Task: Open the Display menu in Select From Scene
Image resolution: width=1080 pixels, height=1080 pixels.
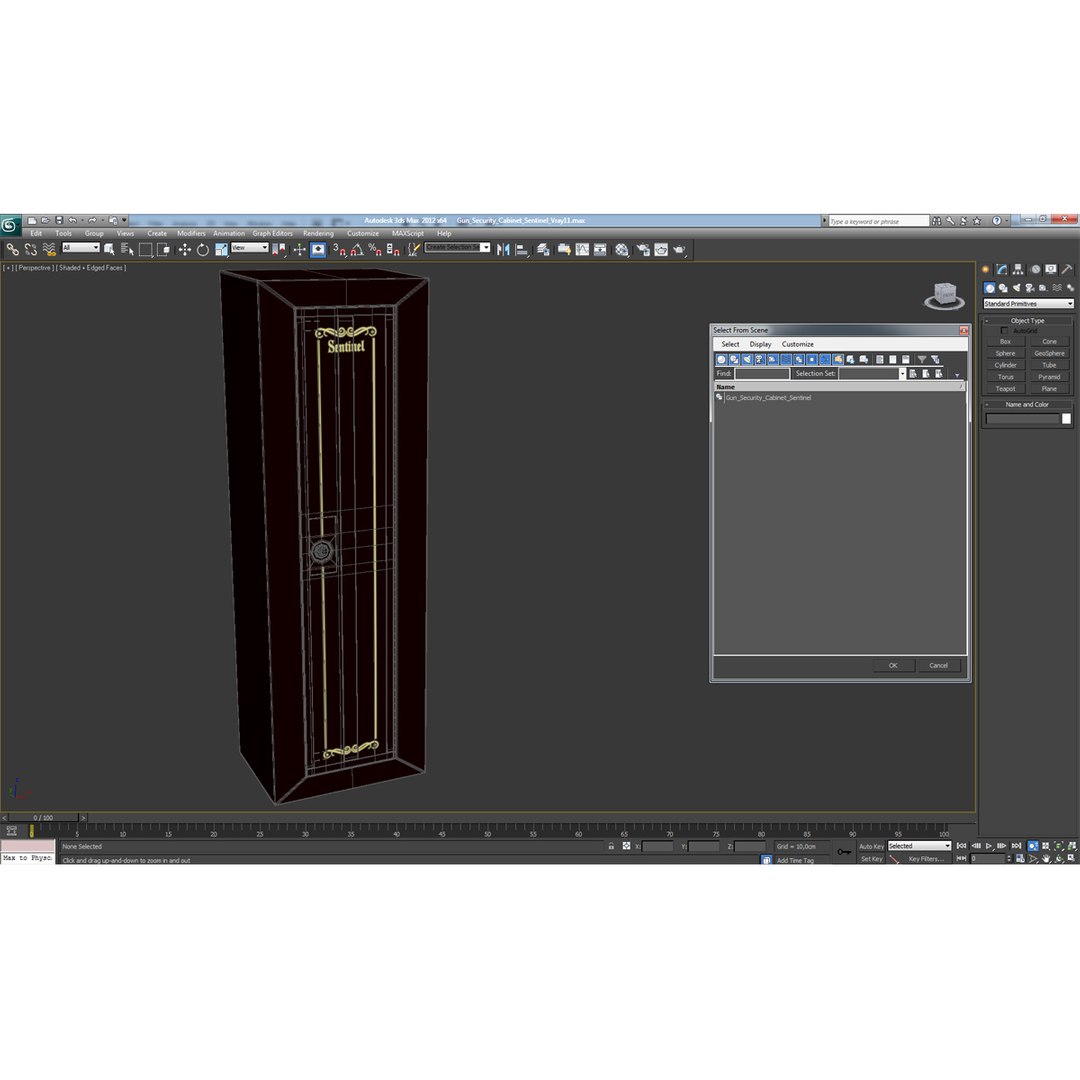Action: click(x=760, y=344)
